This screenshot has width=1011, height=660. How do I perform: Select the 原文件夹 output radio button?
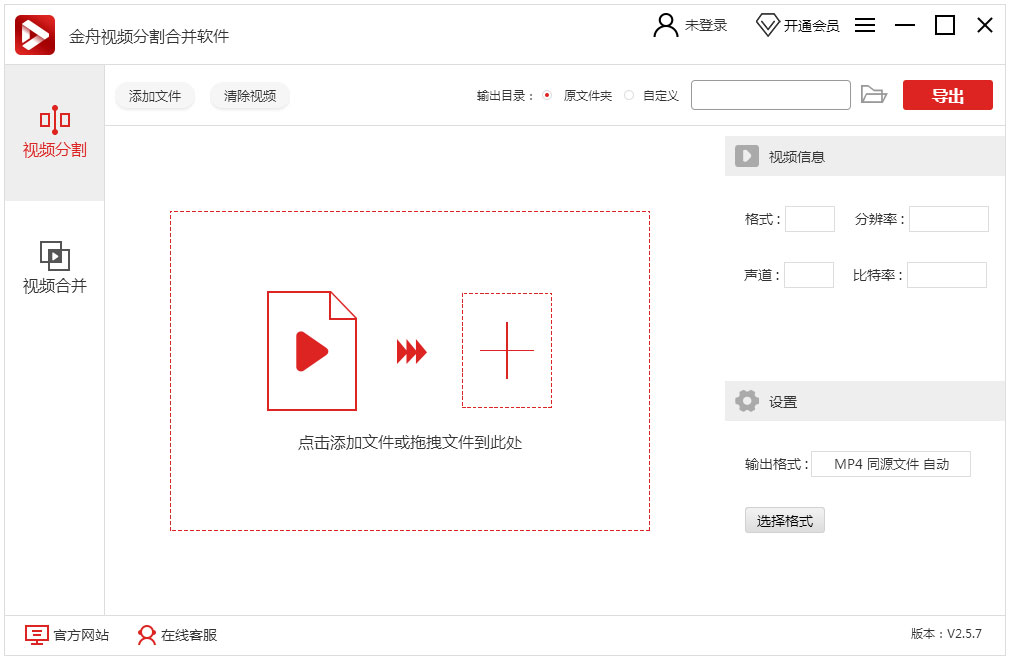coord(547,96)
